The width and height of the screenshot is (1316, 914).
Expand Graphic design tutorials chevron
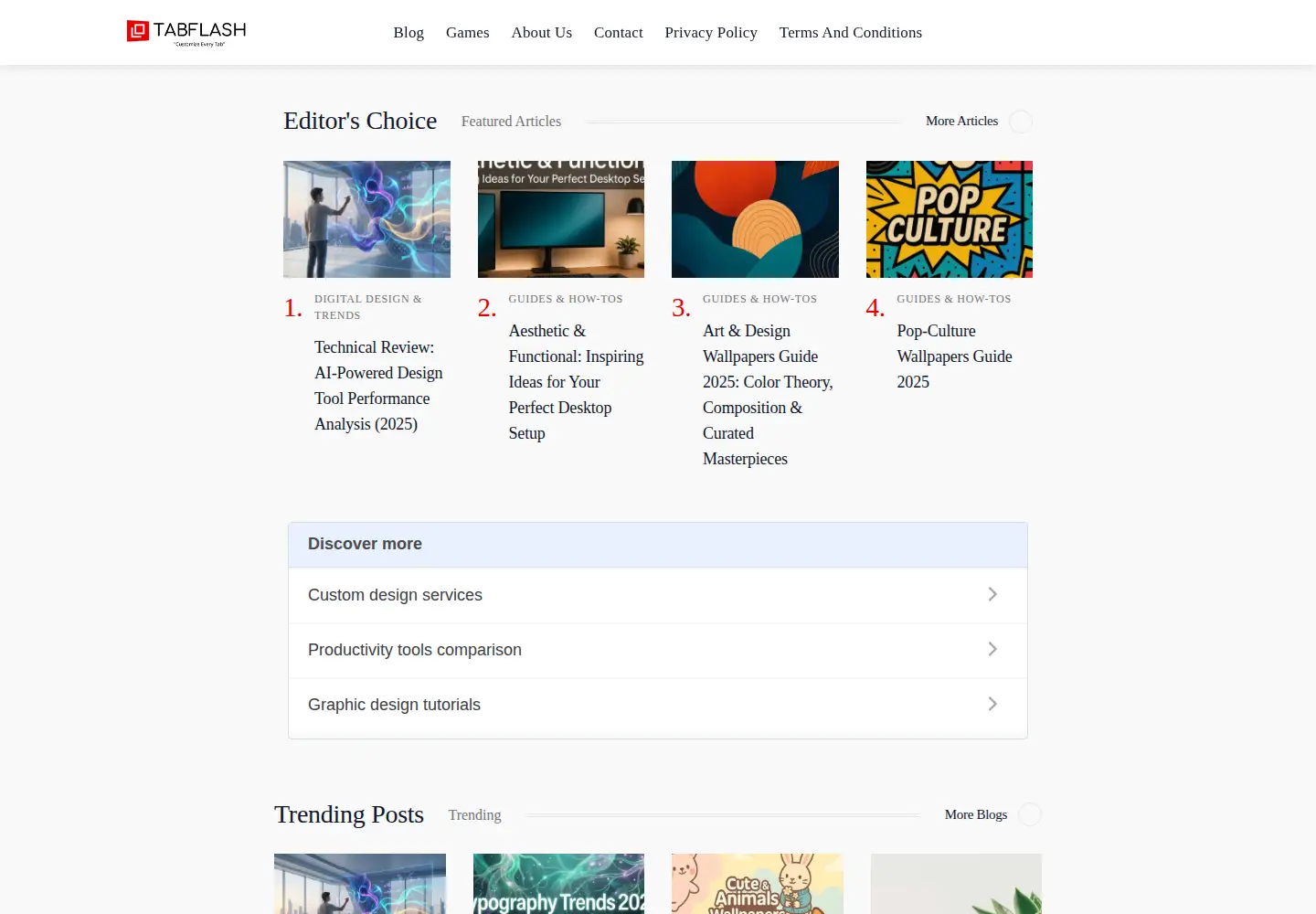992,704
